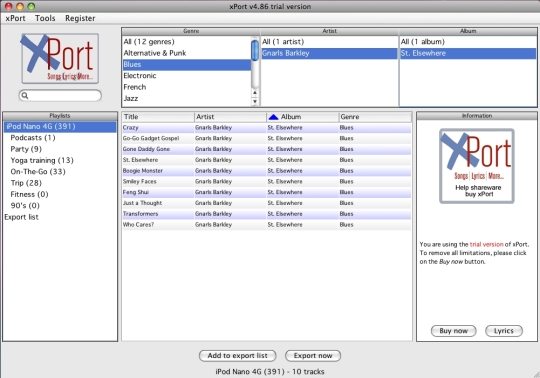
Task: Sort tracks by the Title column header
Action: 158,117
